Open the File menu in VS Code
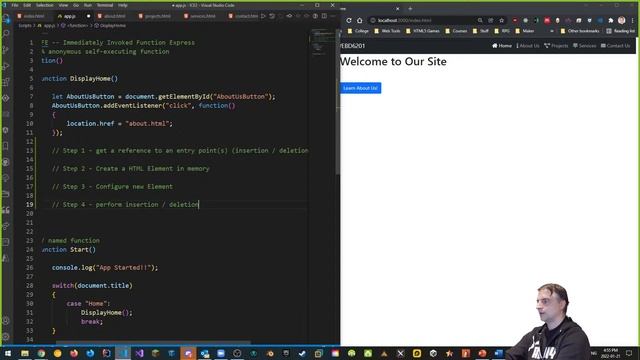Image resolution: width=640 pixels, height=360 pixels. [15, 5]
